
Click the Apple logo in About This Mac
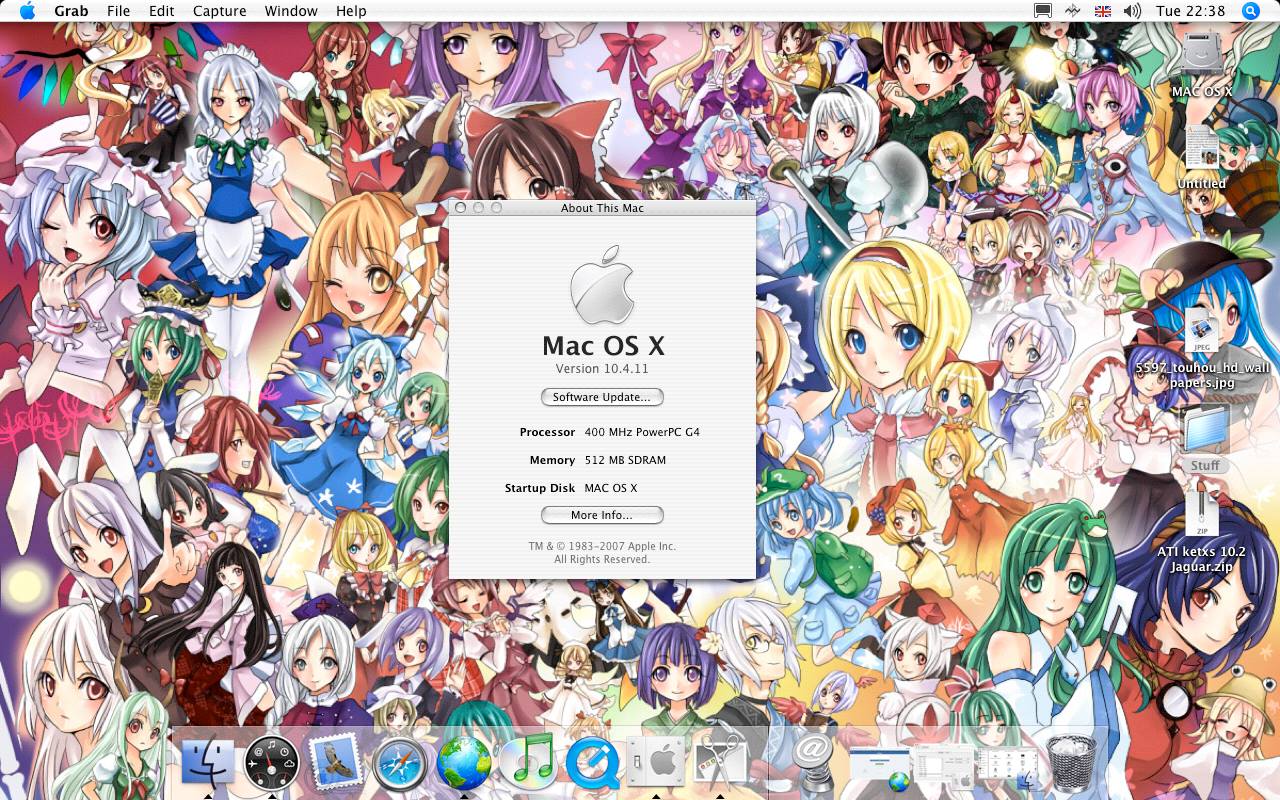(602, 285)
